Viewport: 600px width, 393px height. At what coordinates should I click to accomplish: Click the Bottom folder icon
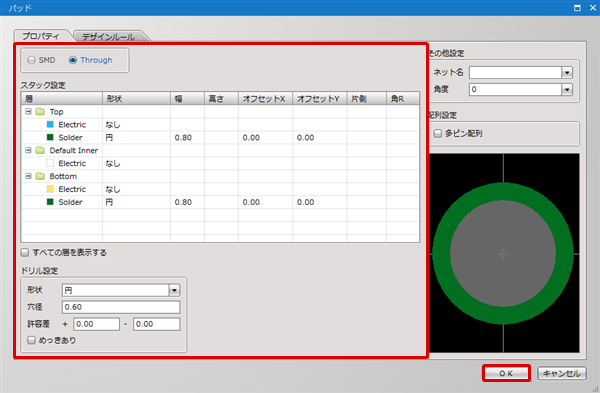[40, 176]
